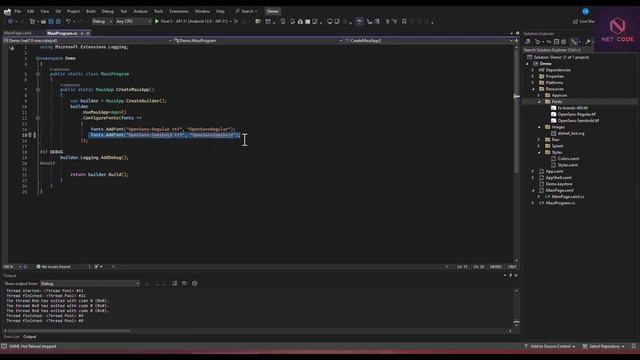This screenshot has width=640, height=360.
Task: Open the Build menu
Action: 91,11
